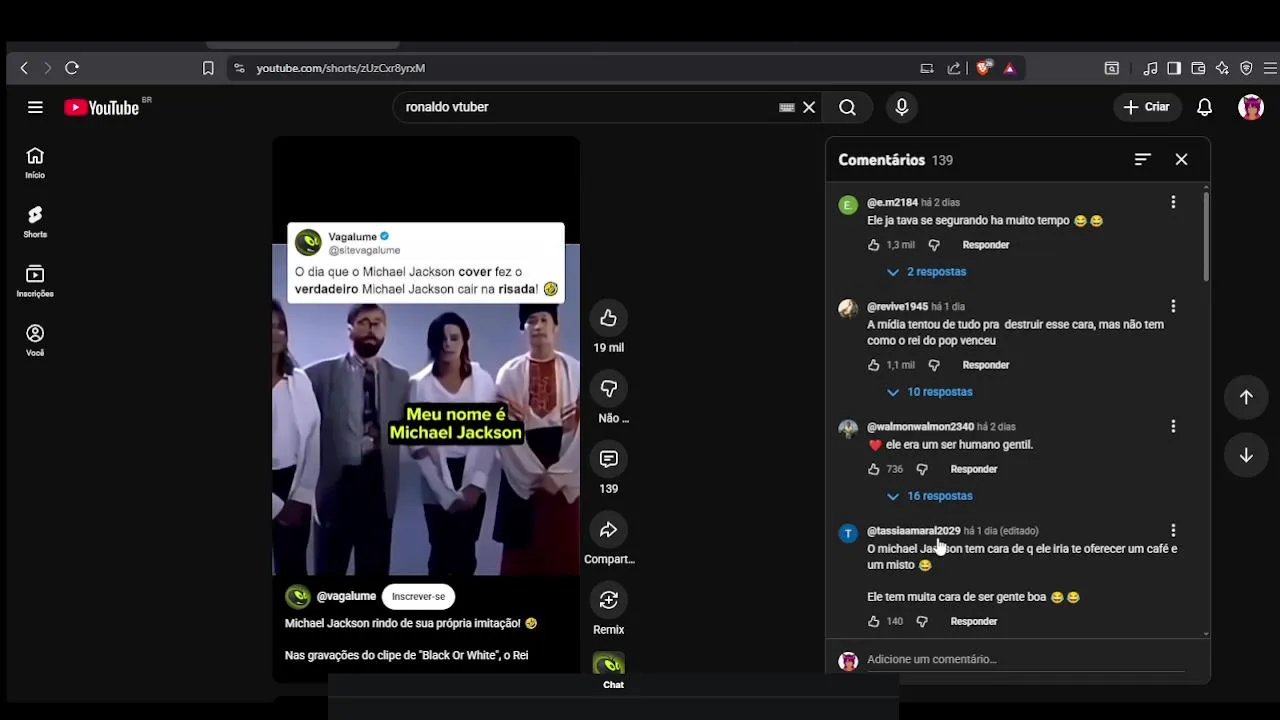The width and height of the screenshot is (1280, 720).
Task: Like the Short with thumbs up
Action: (x=608, y=318)
